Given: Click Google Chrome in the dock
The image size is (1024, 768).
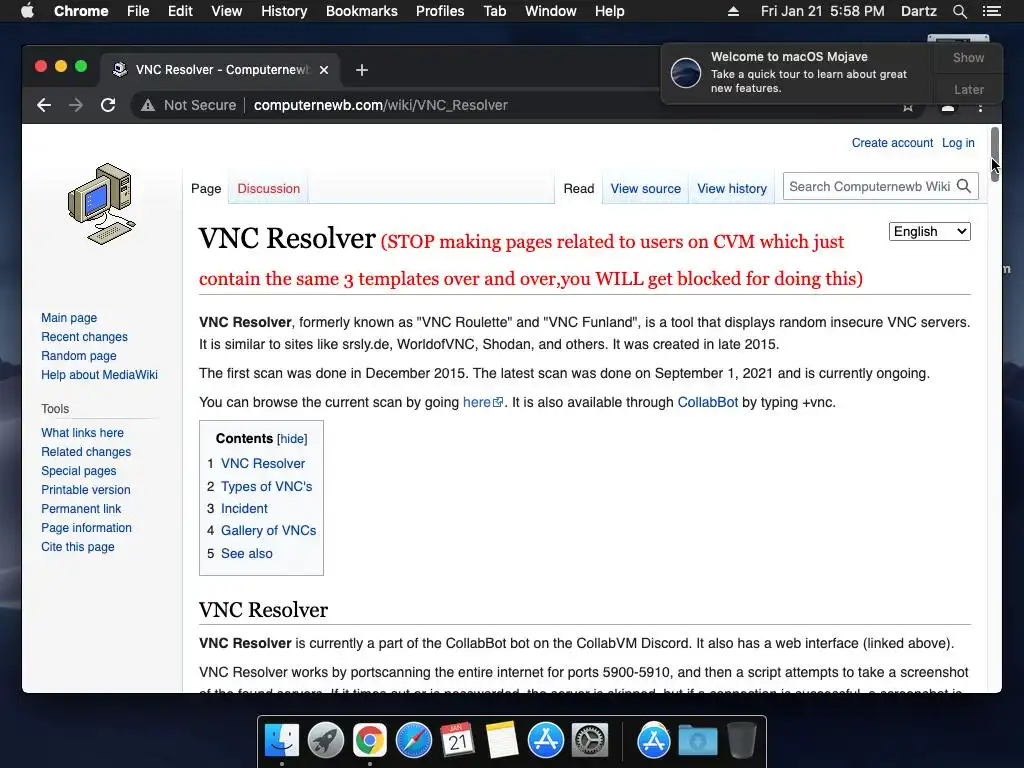Looking at the screenshot, I should coord(370,741).
